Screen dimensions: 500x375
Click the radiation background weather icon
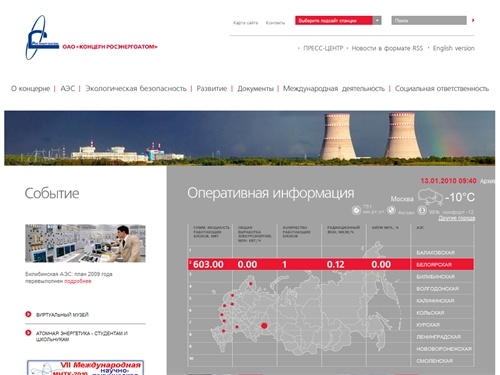(x=391, y=210)
